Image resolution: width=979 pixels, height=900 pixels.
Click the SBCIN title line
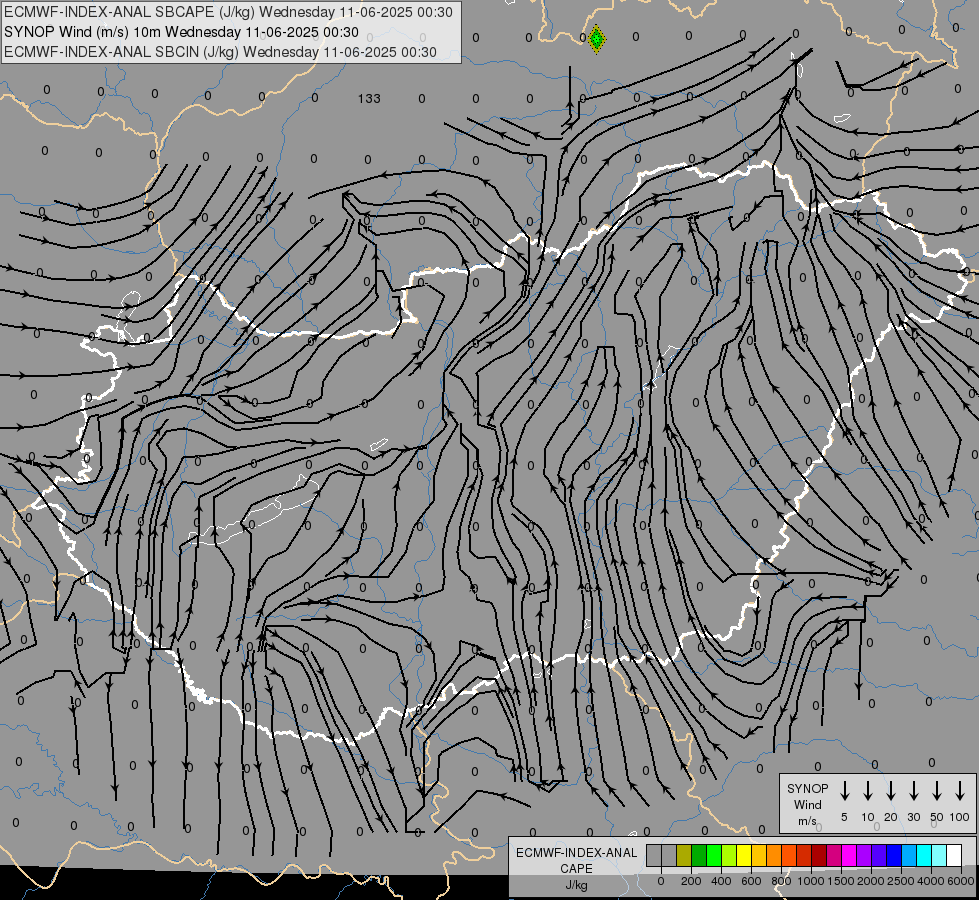(x=220, y=52)
